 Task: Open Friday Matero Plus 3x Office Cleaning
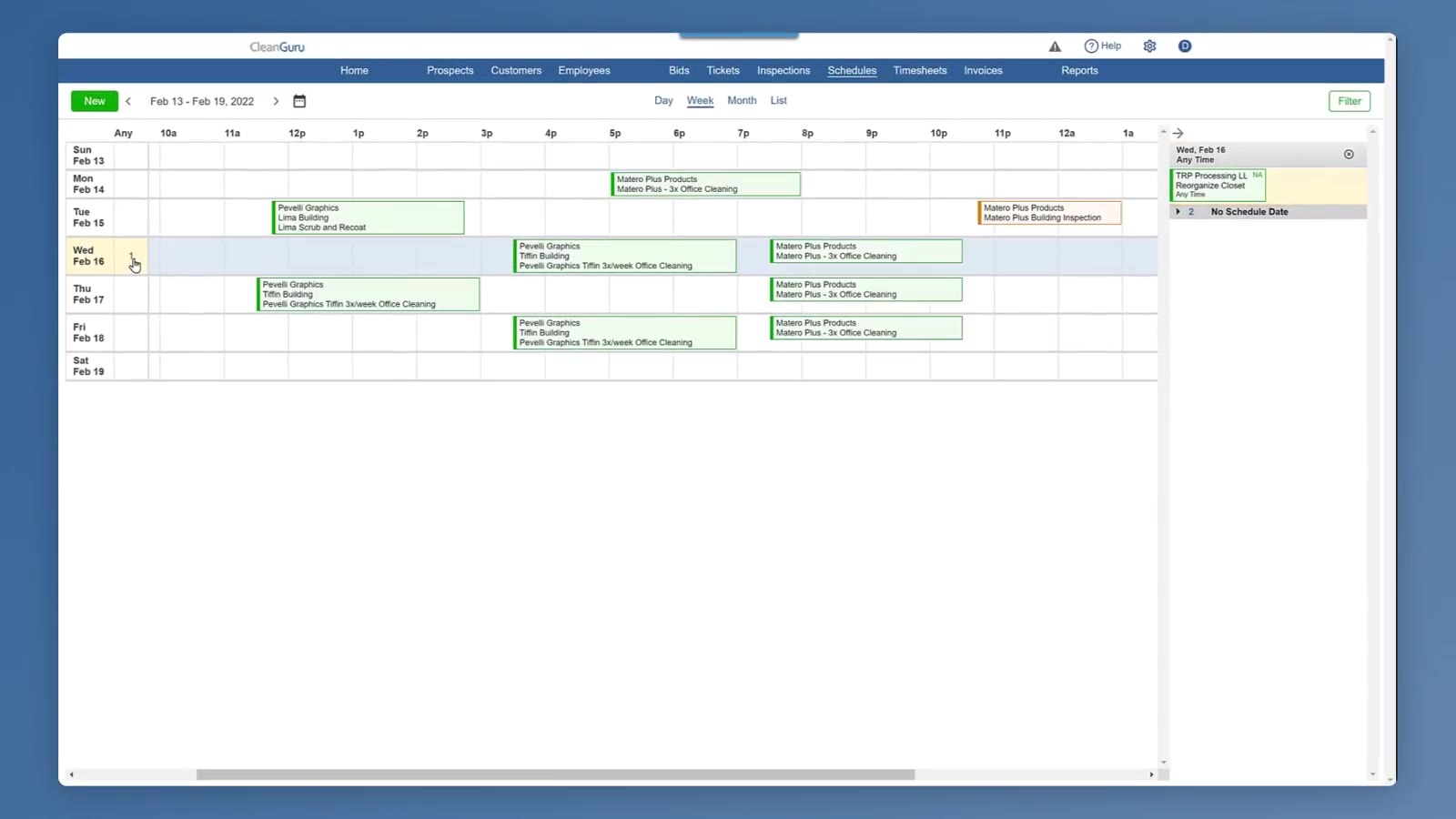865,328
